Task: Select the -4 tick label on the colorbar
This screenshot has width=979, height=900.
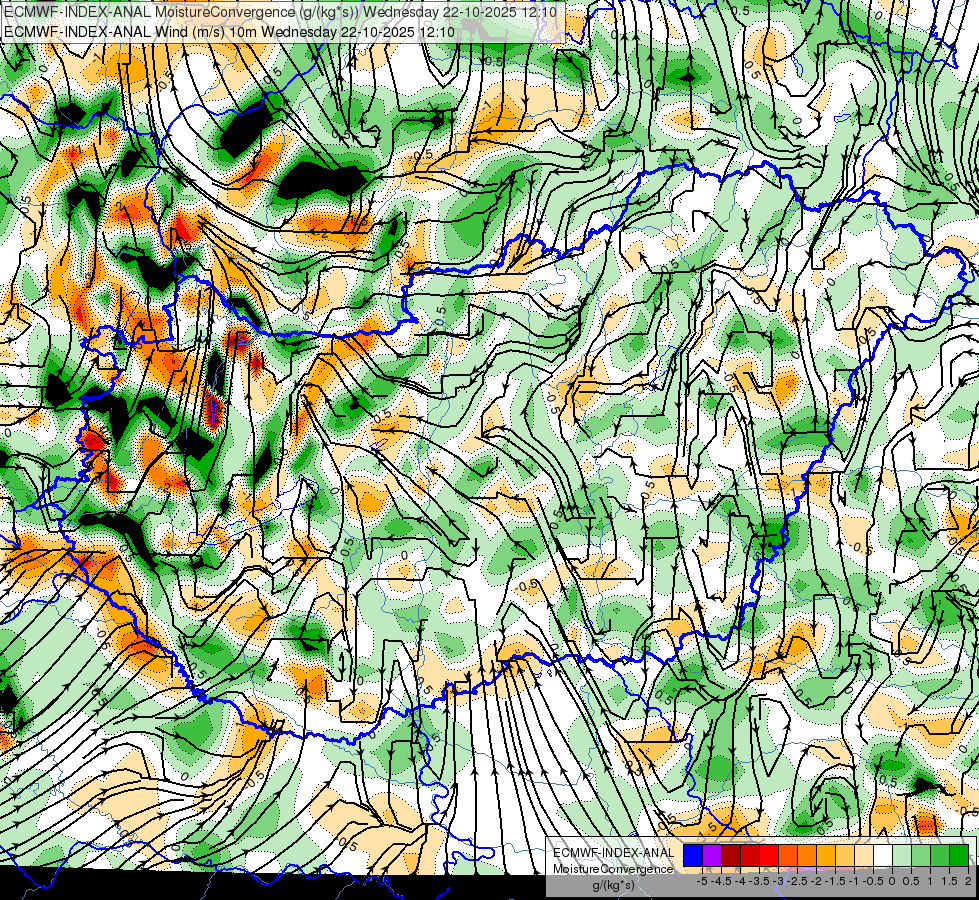Action: (740, 881)
